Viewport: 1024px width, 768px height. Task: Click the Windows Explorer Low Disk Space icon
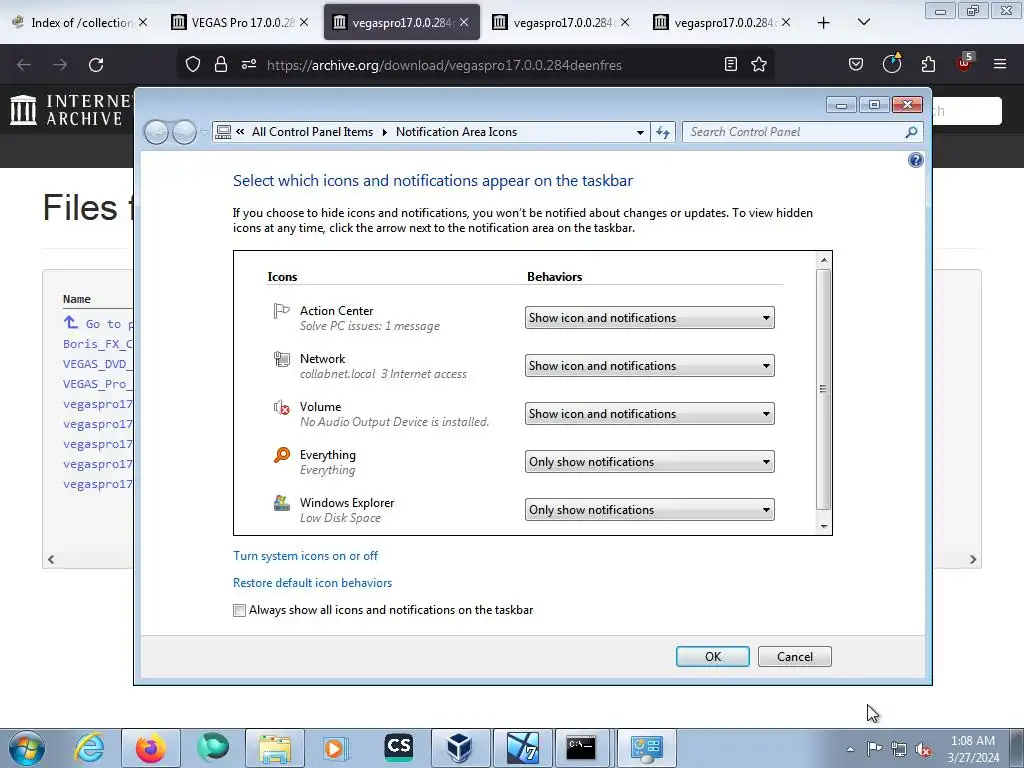click(x=281, y=503)
